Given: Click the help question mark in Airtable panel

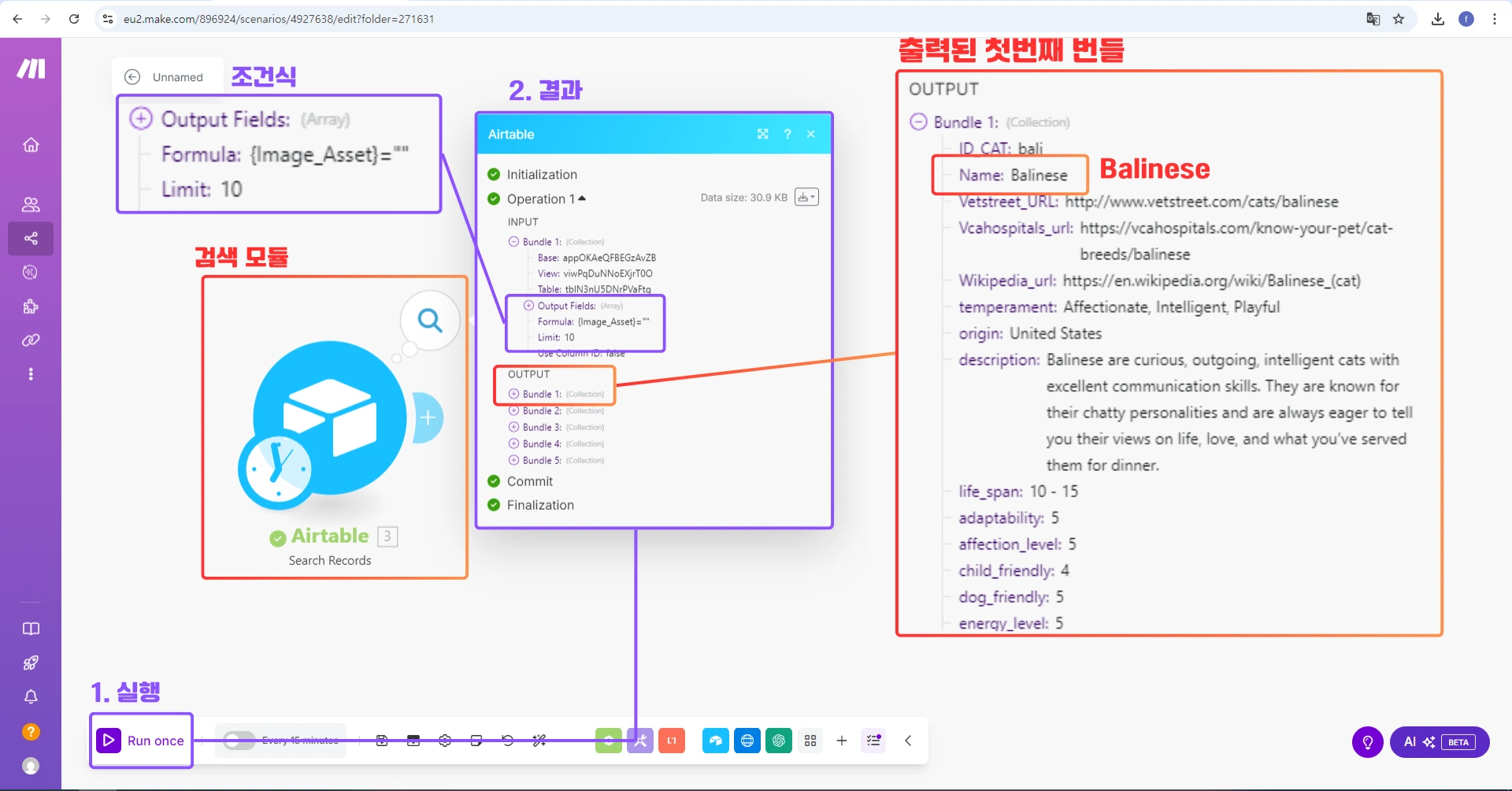Looking at the screenshot, I should [x=787, y=134].
